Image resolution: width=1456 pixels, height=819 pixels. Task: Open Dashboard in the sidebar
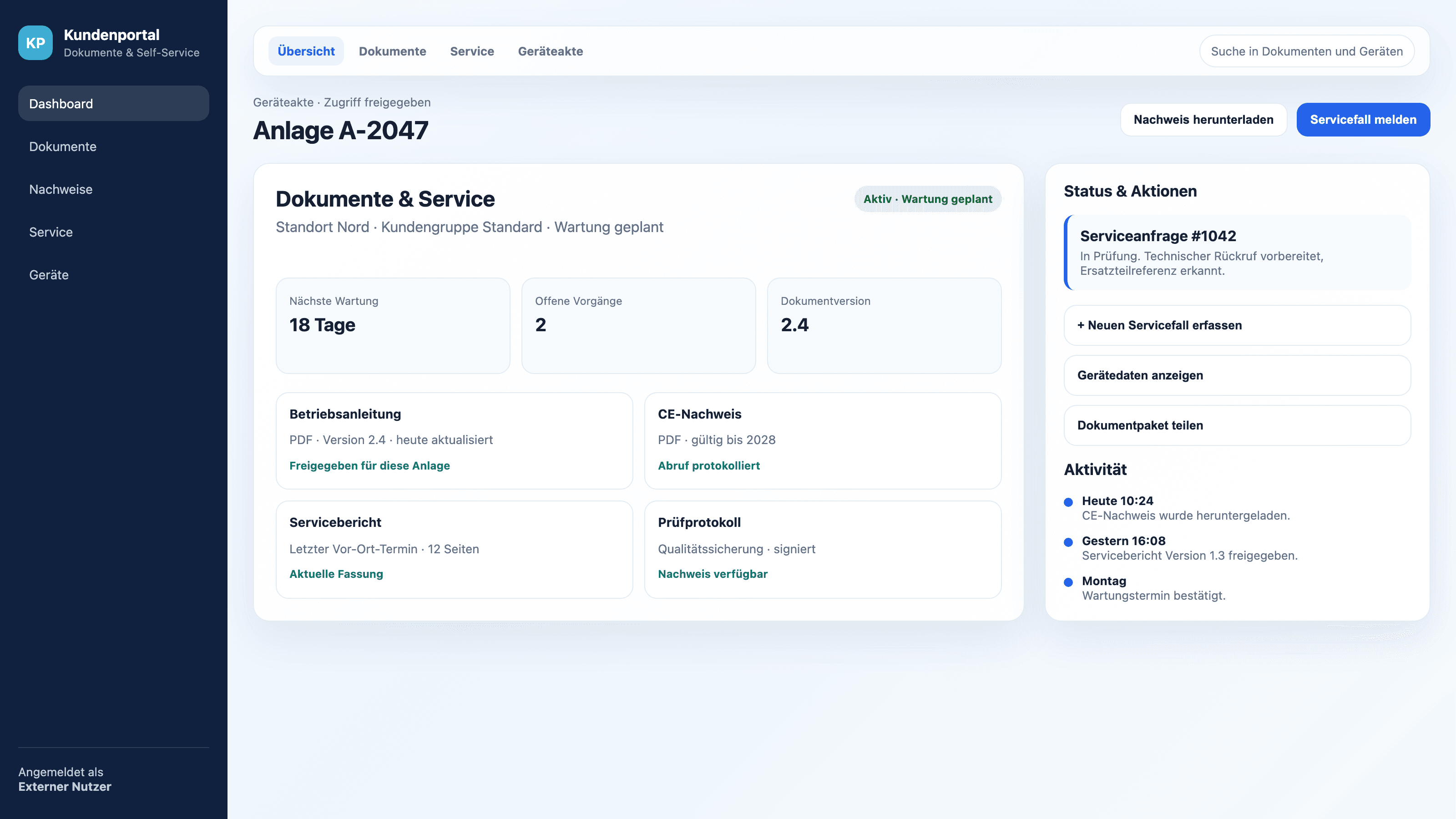click(x=114, y=103)
